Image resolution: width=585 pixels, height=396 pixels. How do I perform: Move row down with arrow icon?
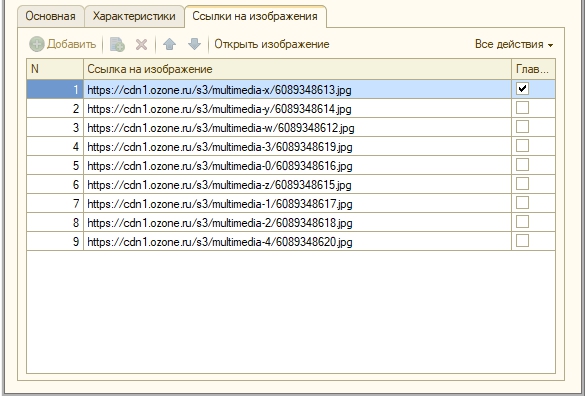coord(194,44)
